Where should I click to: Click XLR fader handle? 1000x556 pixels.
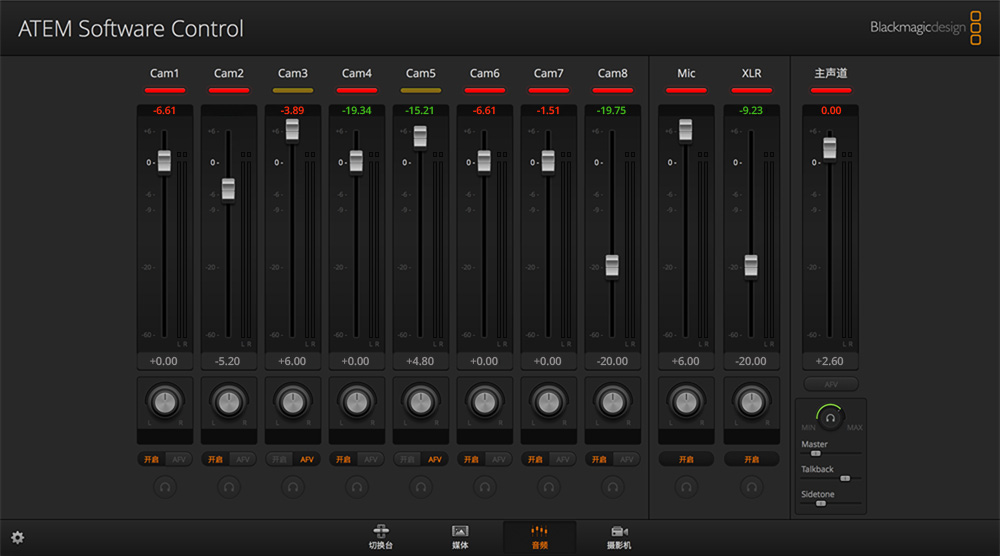point(751,265)
